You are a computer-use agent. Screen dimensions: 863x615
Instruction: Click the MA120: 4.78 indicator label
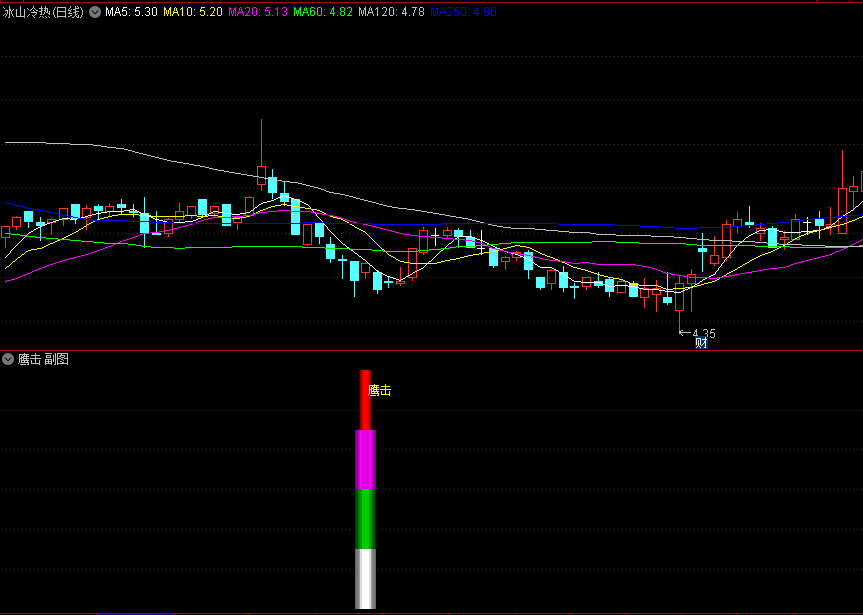[391, 12]
